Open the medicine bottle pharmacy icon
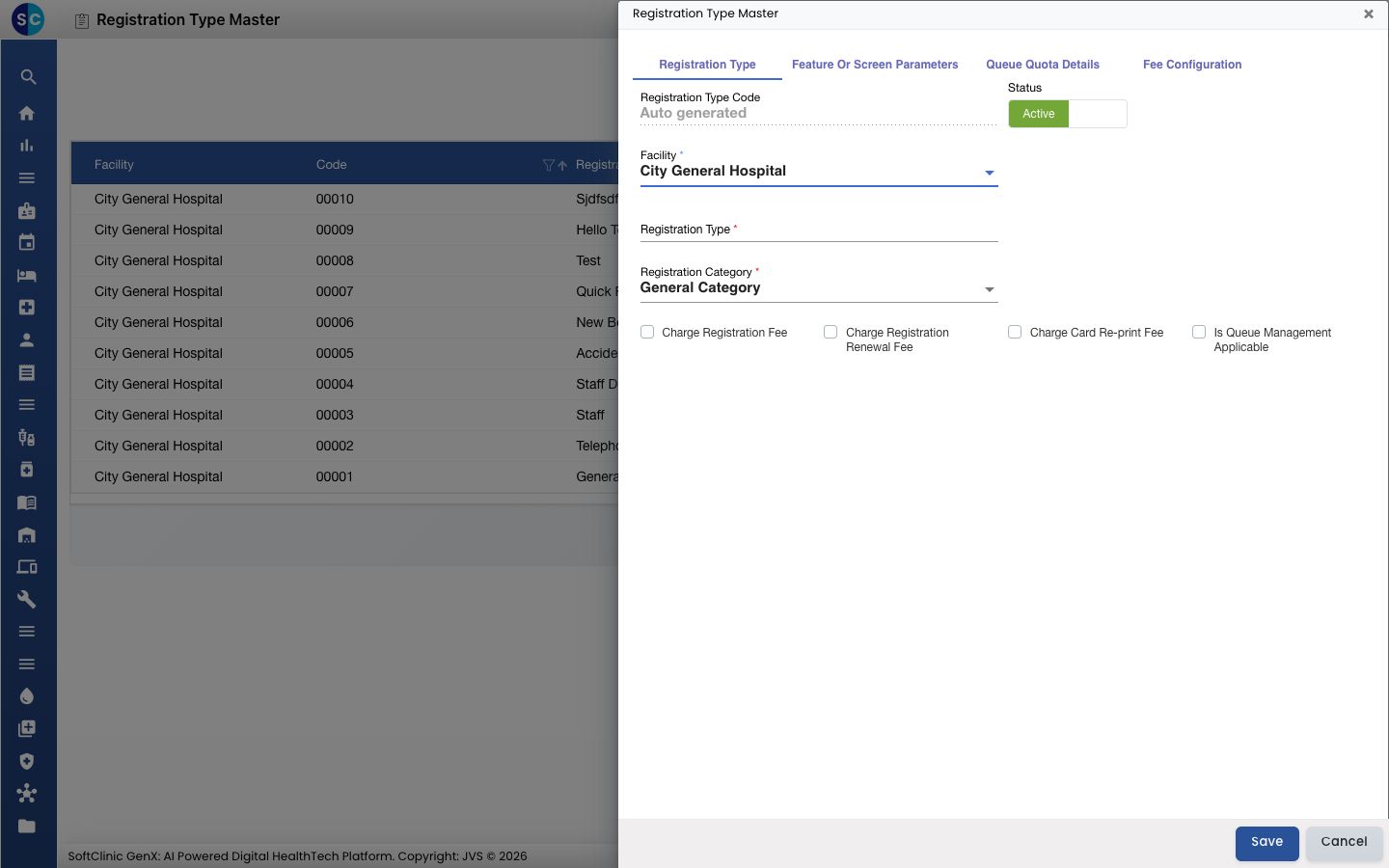This screenshot has width=1389, height=868. 27,470
